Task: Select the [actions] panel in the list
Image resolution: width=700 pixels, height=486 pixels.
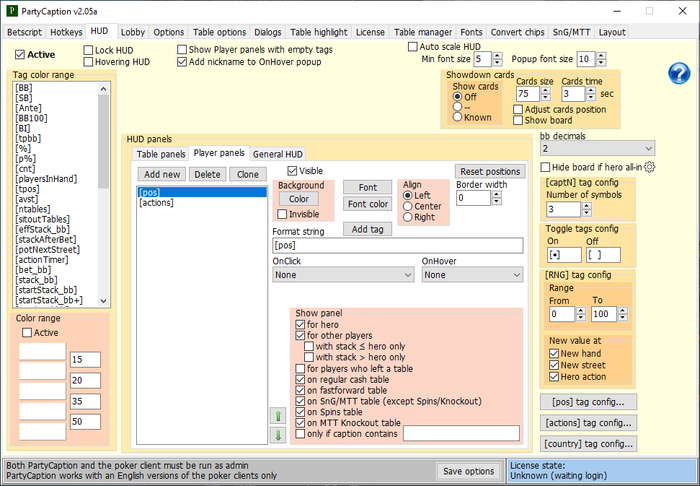Action: 156,203
